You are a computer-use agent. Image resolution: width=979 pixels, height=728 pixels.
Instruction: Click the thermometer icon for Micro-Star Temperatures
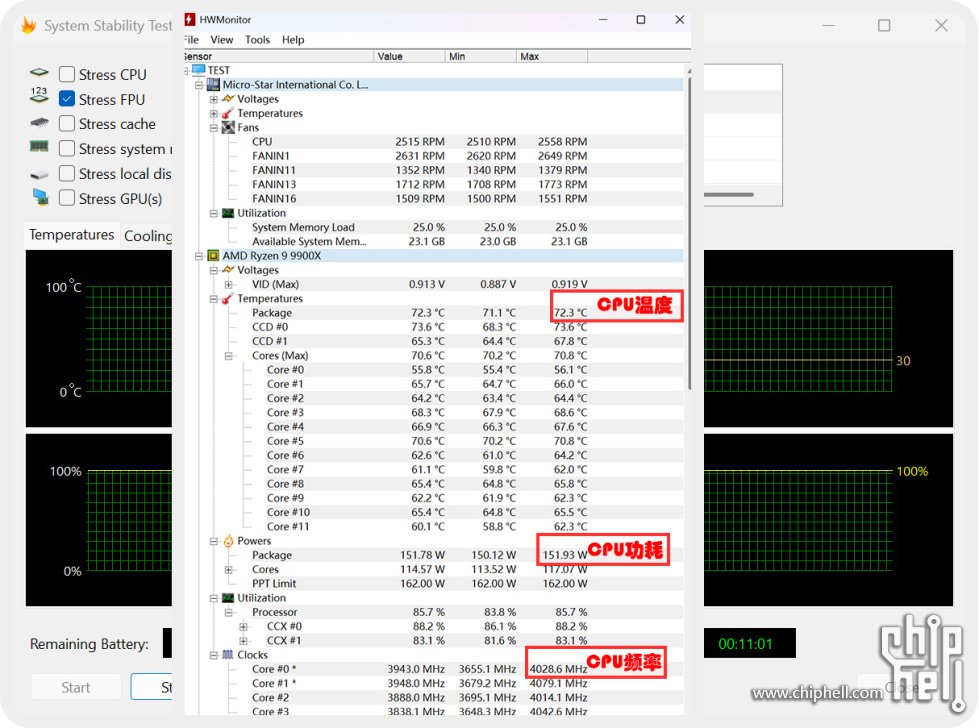(x=228, y=113)
